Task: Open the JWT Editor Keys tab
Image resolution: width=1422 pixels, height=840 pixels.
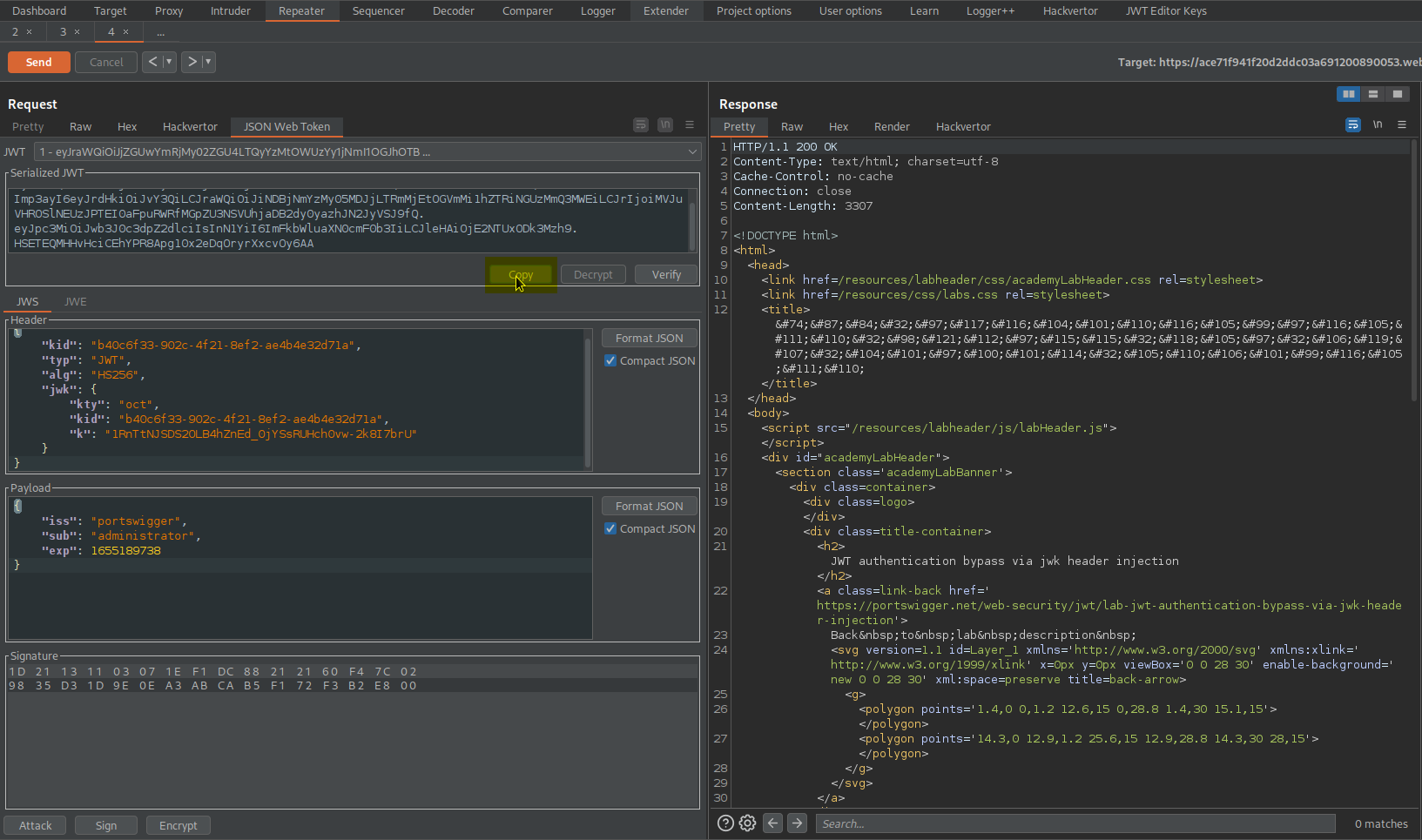Action: coord(1166,10)
